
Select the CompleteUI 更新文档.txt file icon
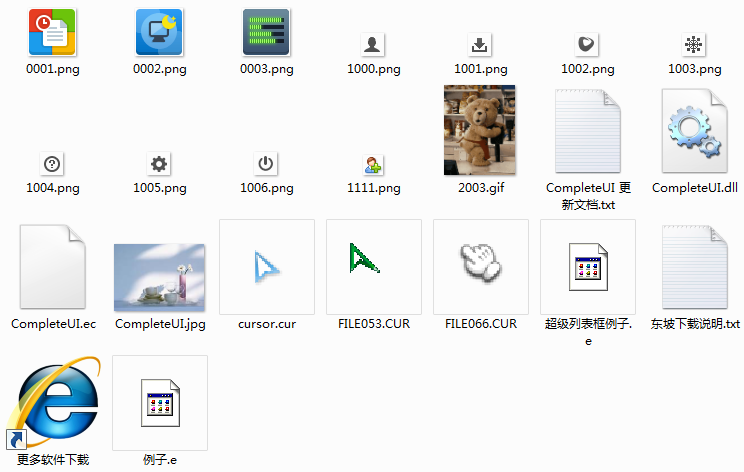(588, 131)
